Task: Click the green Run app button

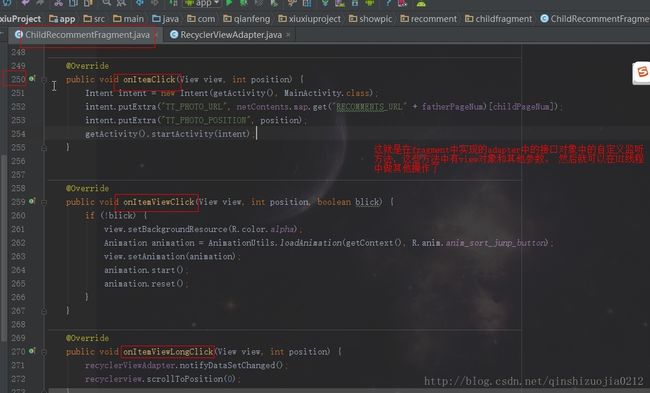Action: coord(229,3)
